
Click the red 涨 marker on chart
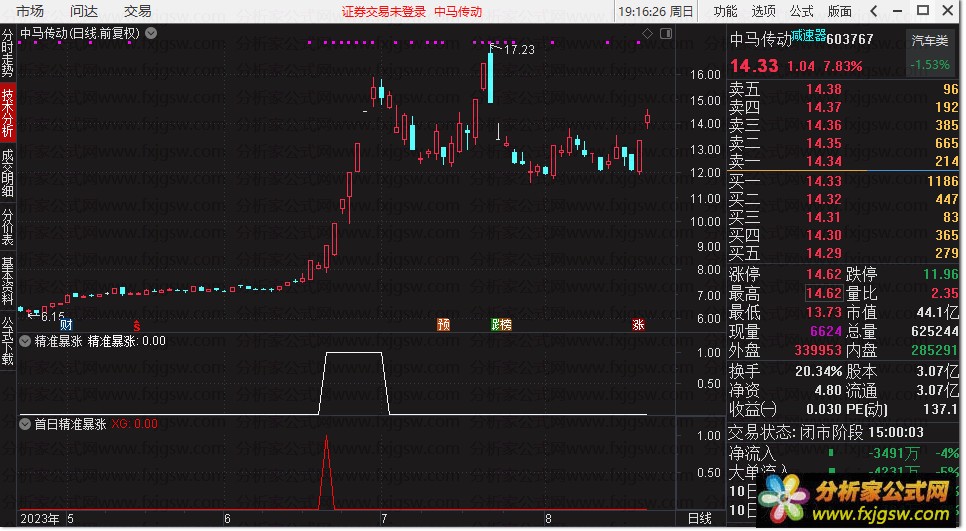coord(638,325)
